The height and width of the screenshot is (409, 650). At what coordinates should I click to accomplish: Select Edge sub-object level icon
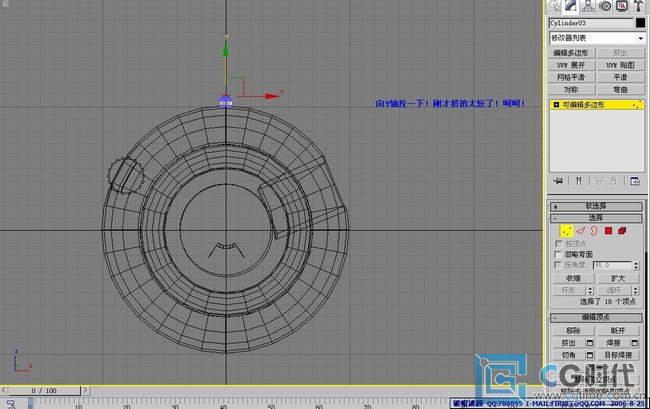[580, 231]
